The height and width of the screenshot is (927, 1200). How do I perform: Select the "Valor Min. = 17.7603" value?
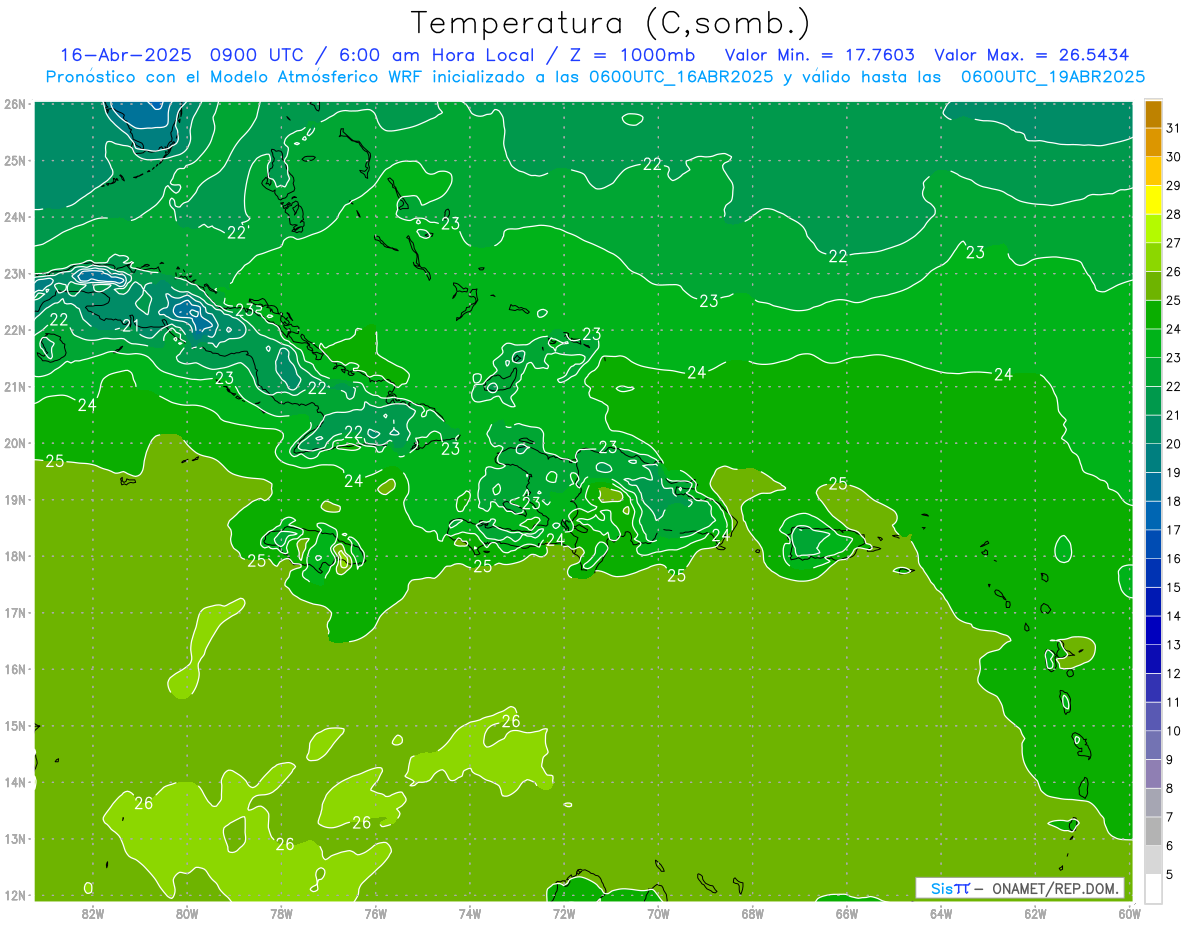(x=820, y=55)
